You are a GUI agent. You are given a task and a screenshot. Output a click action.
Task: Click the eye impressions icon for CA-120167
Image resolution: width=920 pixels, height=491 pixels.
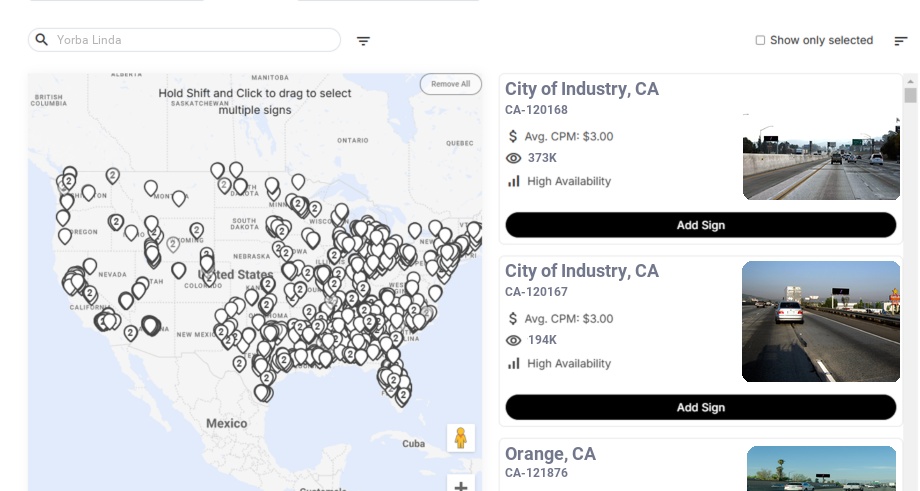click(x=514, y=340)
